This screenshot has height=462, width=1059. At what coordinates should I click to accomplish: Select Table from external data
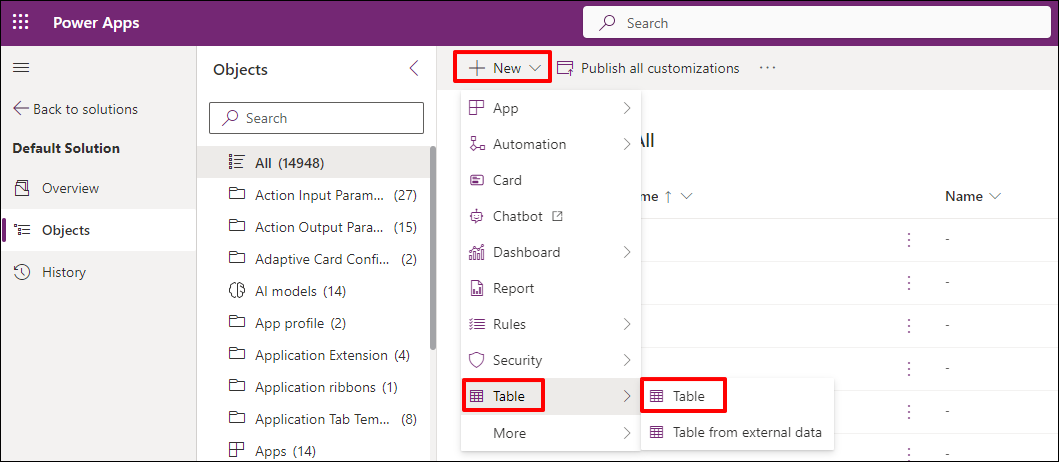(738, 432)
